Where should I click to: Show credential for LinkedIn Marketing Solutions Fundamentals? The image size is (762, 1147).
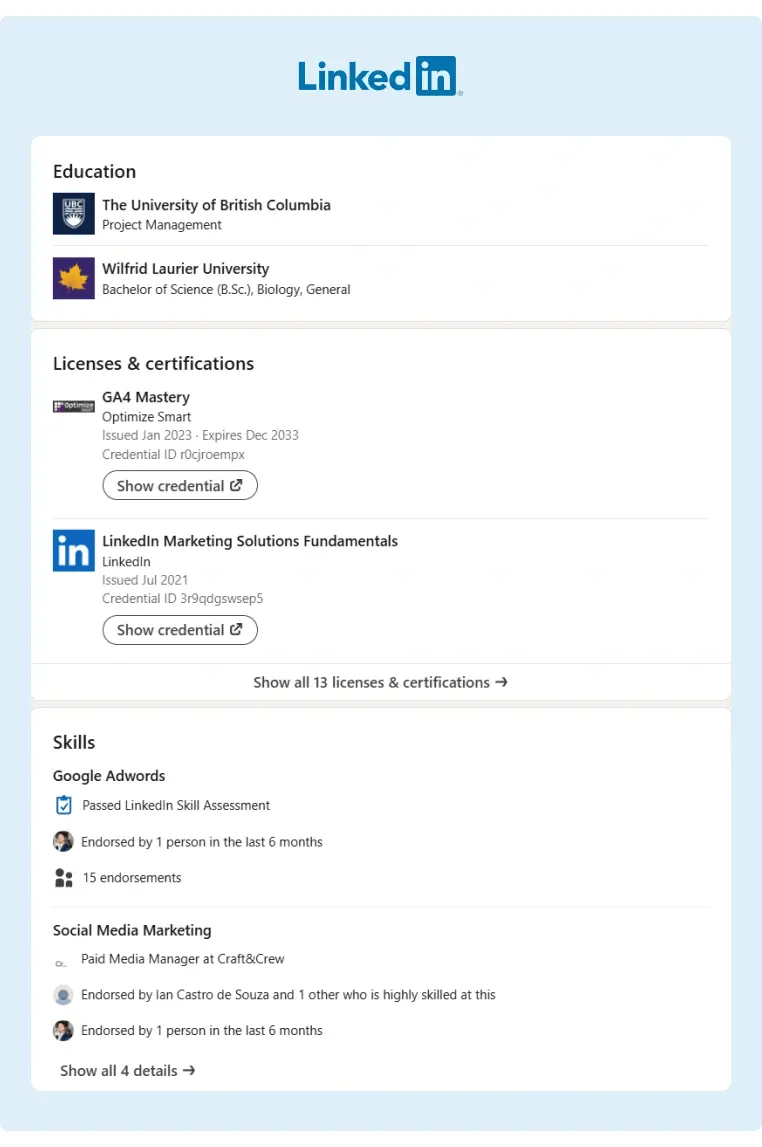(x=179, y=630)
